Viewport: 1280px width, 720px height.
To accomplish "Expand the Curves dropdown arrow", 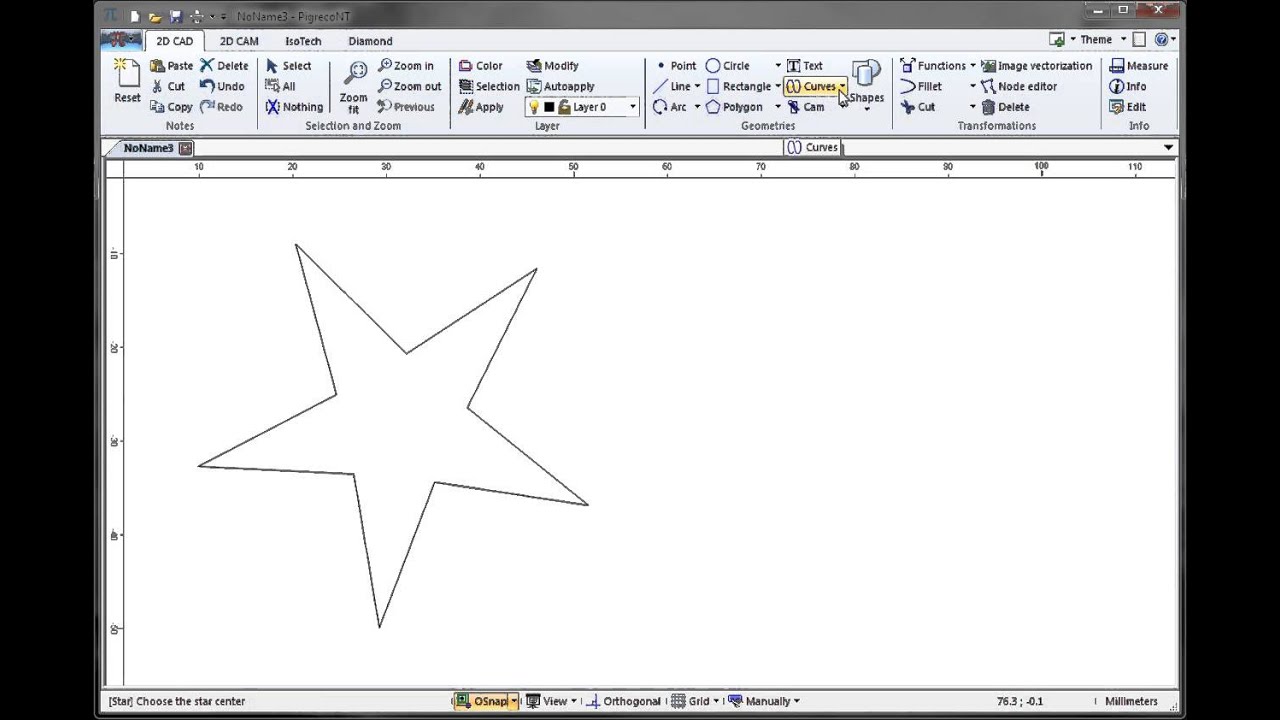I will [x=843, y=87].
